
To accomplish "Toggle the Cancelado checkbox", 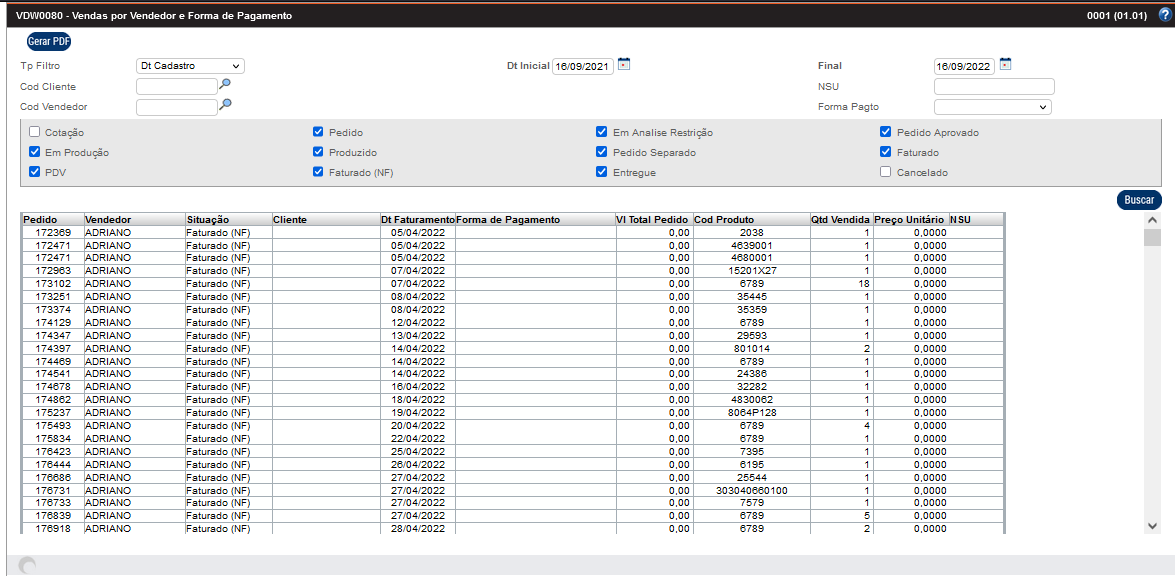I will [x=886, y=172].
